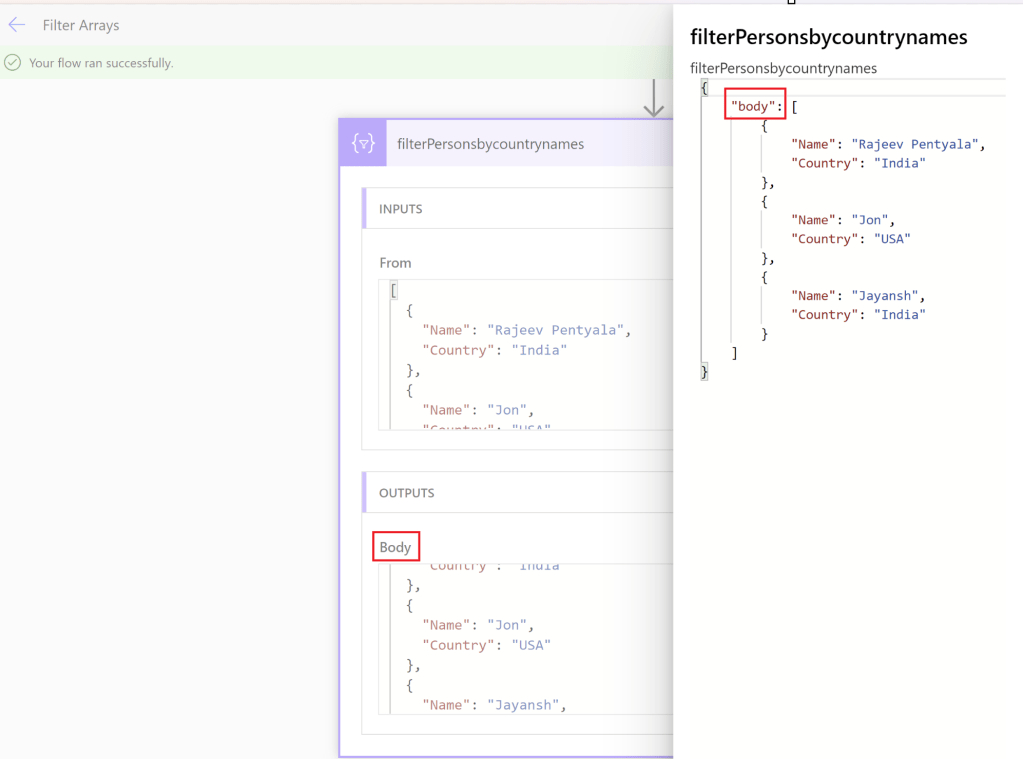
Task: Click the opening bracket in From input box
Action: (x=394, y=291)
